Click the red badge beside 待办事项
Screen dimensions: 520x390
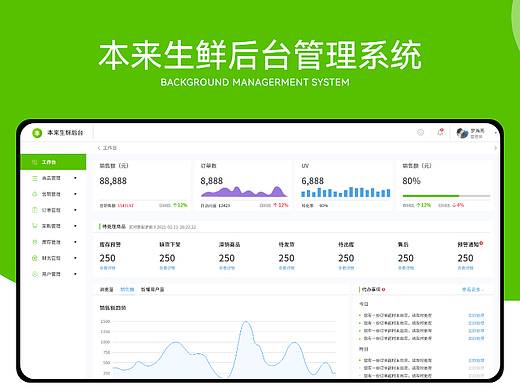coord(383,289)
